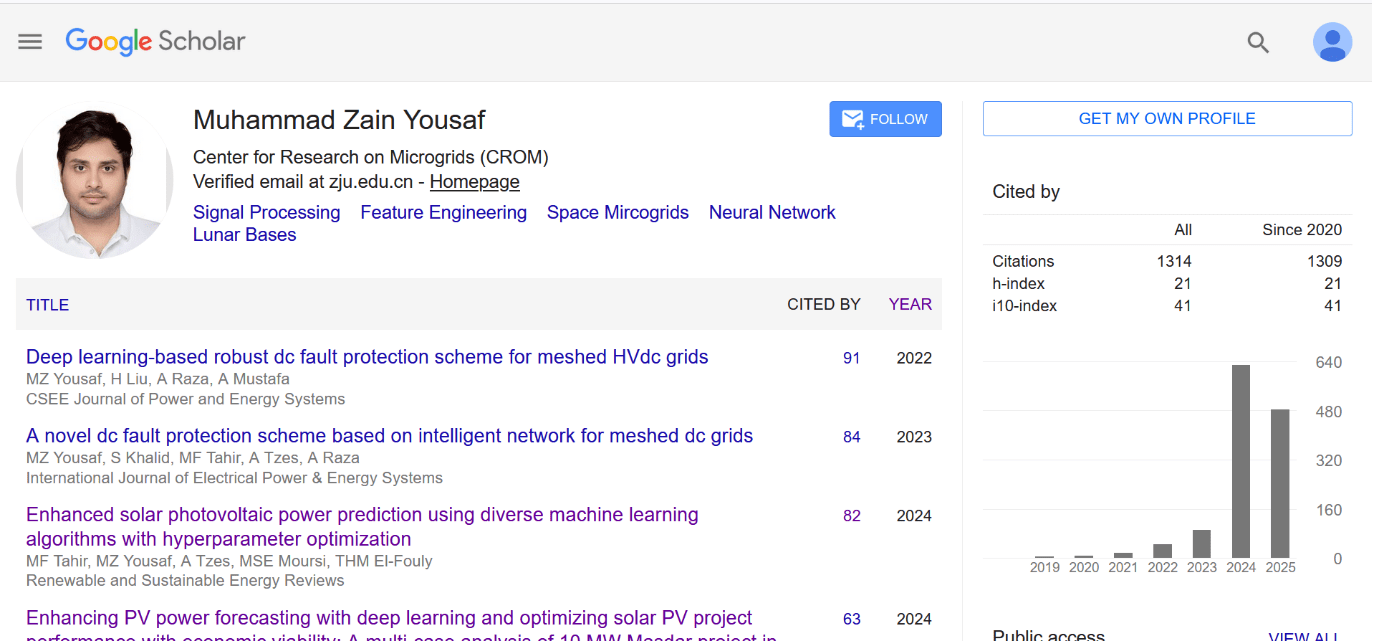Viewport: 1379px width, 641px height.
Task: Click the Google Scholar logo
Action: [155, 42]
